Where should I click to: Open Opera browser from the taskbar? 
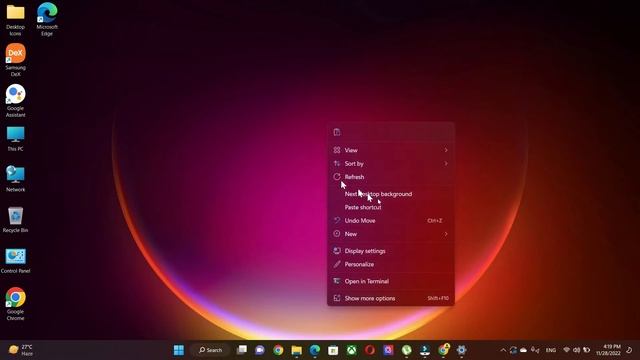click(370, 350)
